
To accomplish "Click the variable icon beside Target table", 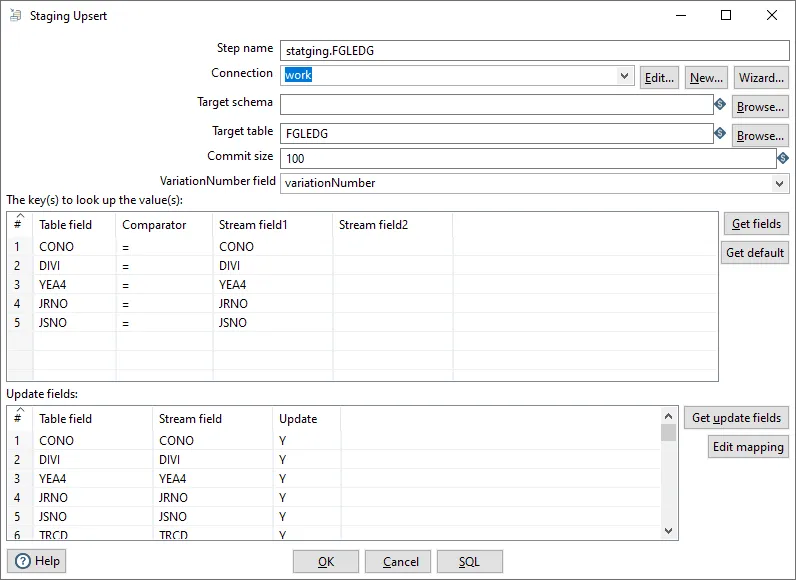I will (720, 132).
